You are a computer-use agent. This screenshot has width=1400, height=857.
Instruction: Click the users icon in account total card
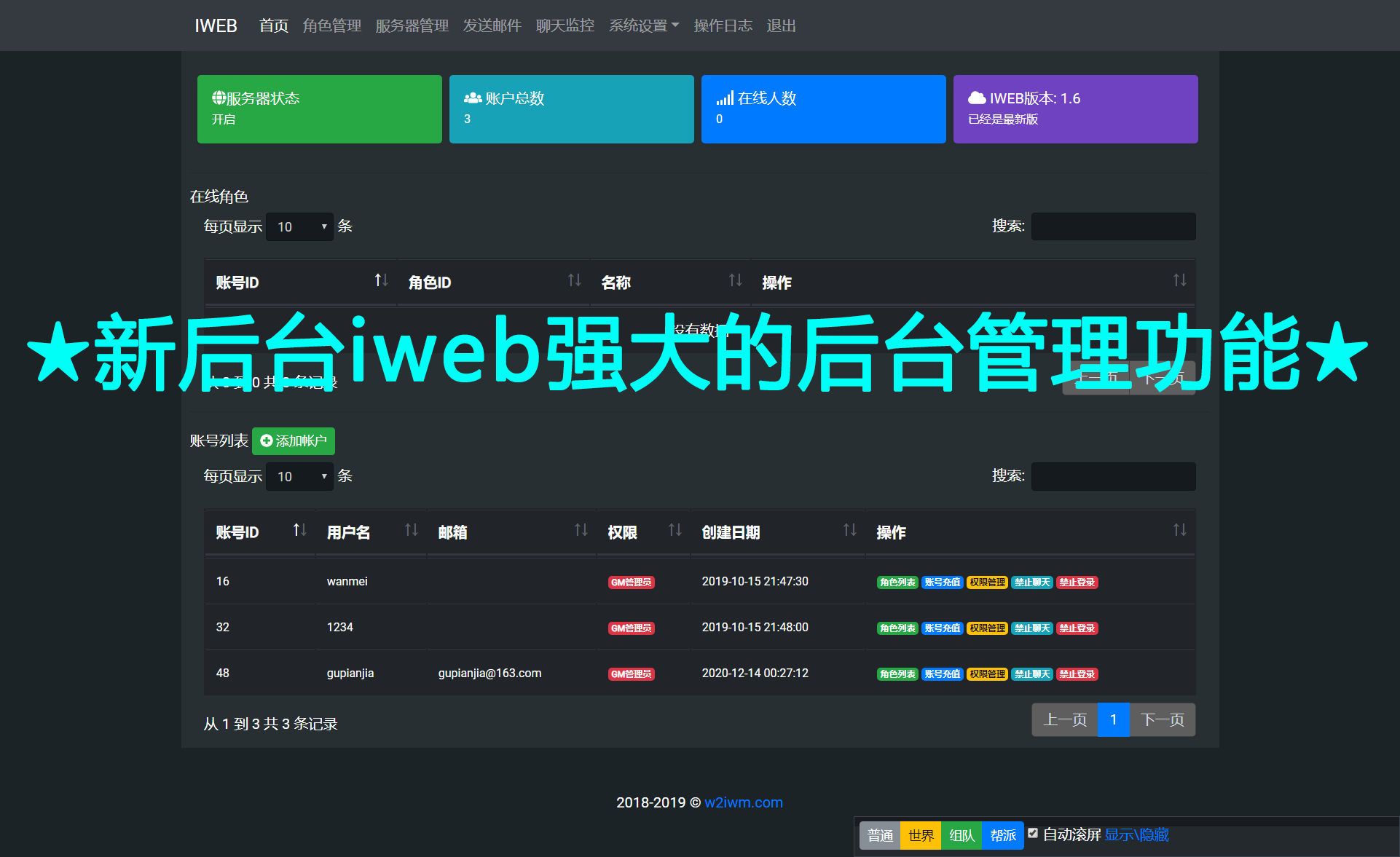(473, 98)
